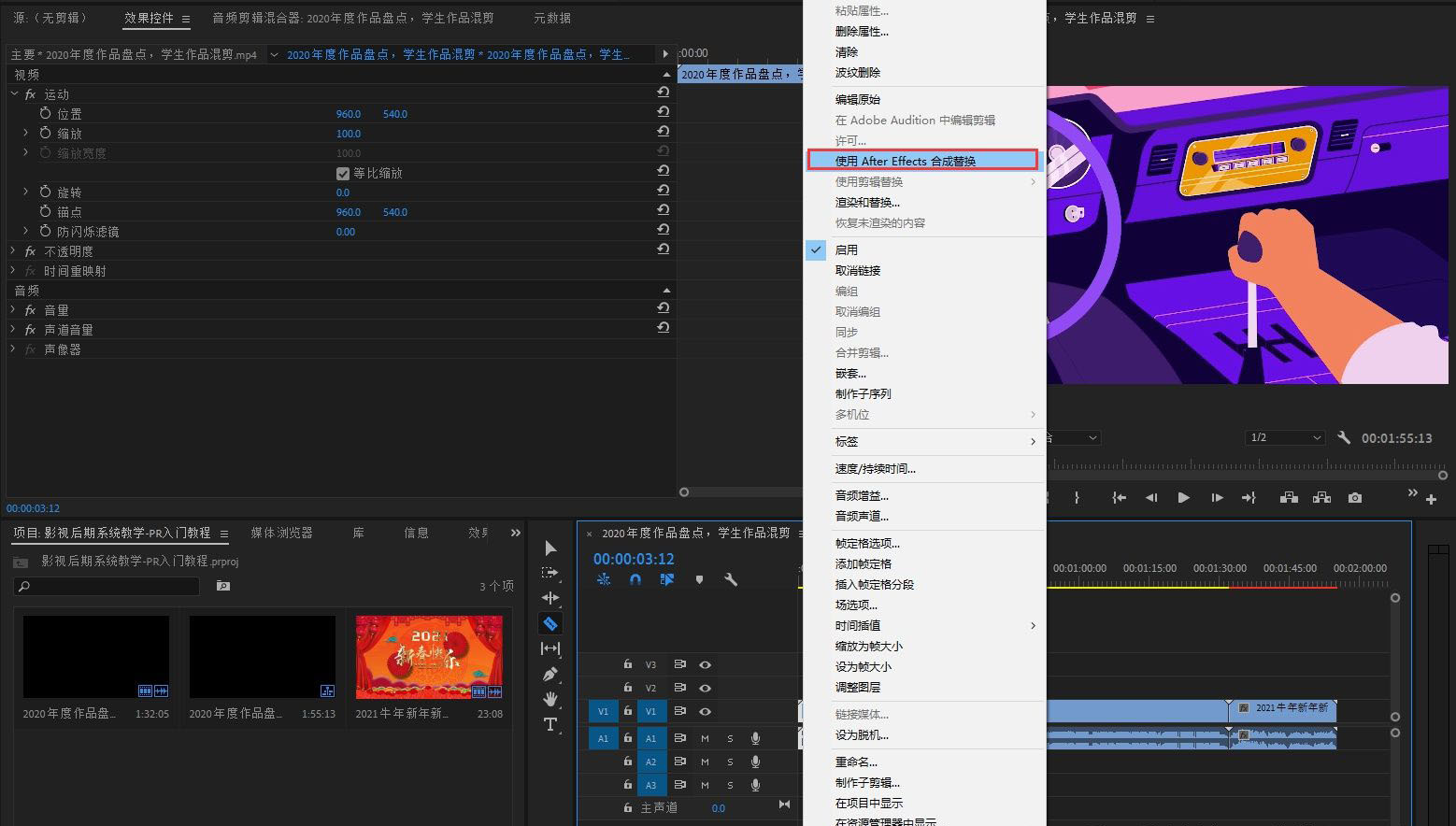Select the Type tool

(550, 724)
